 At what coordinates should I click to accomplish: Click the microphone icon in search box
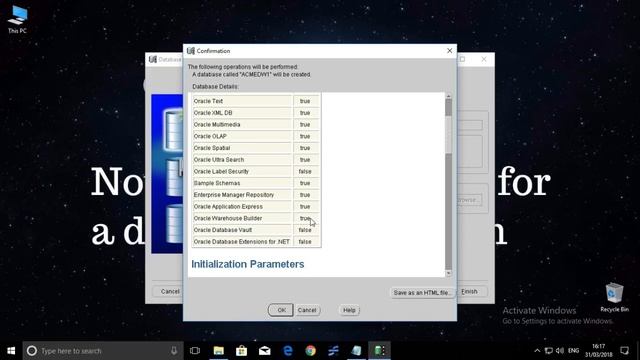[174, 351]
